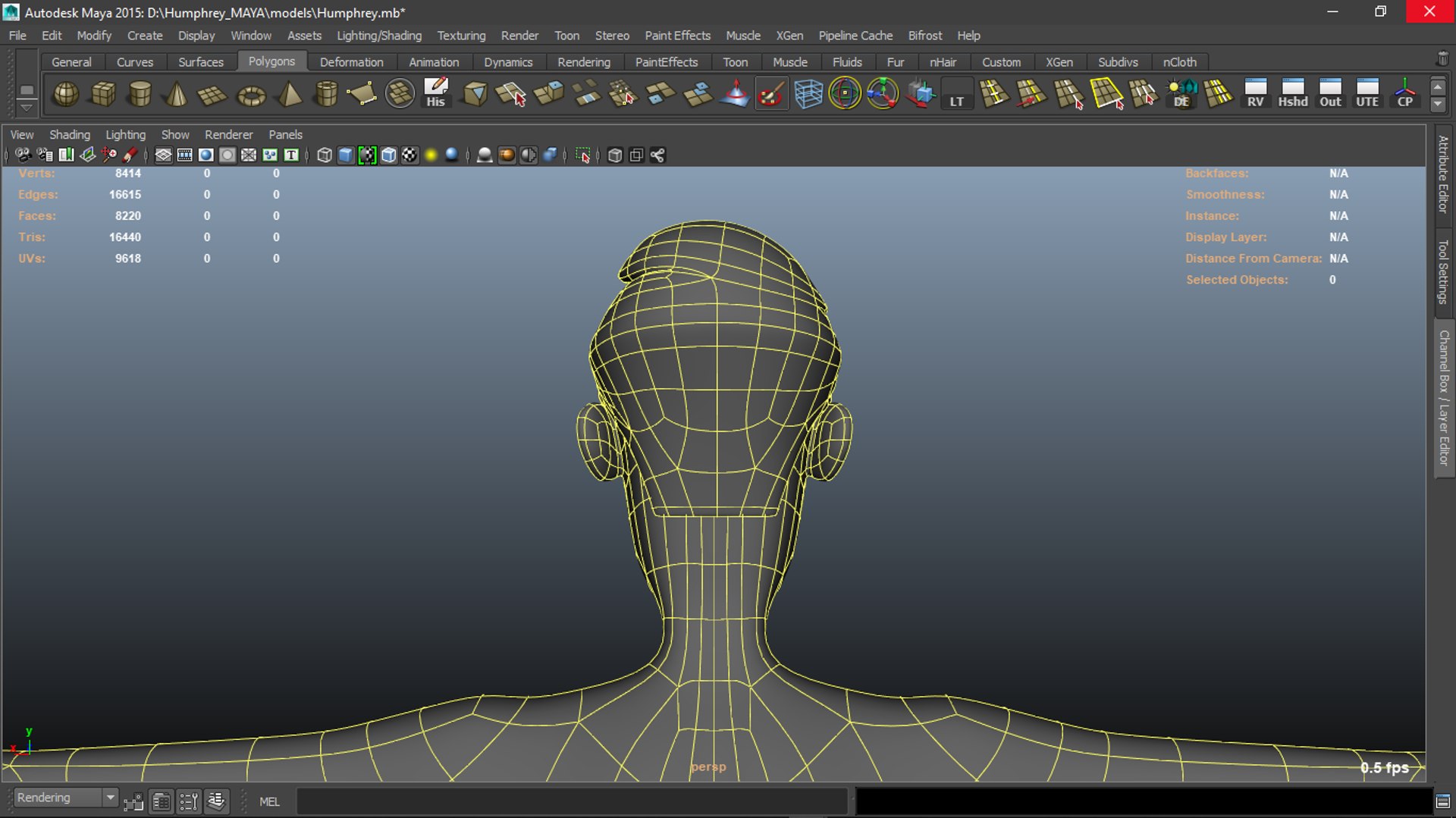The image size is (1456, 818).
Task: Open the shelf options dropdown arrow on left
Action: pos(27,108)
